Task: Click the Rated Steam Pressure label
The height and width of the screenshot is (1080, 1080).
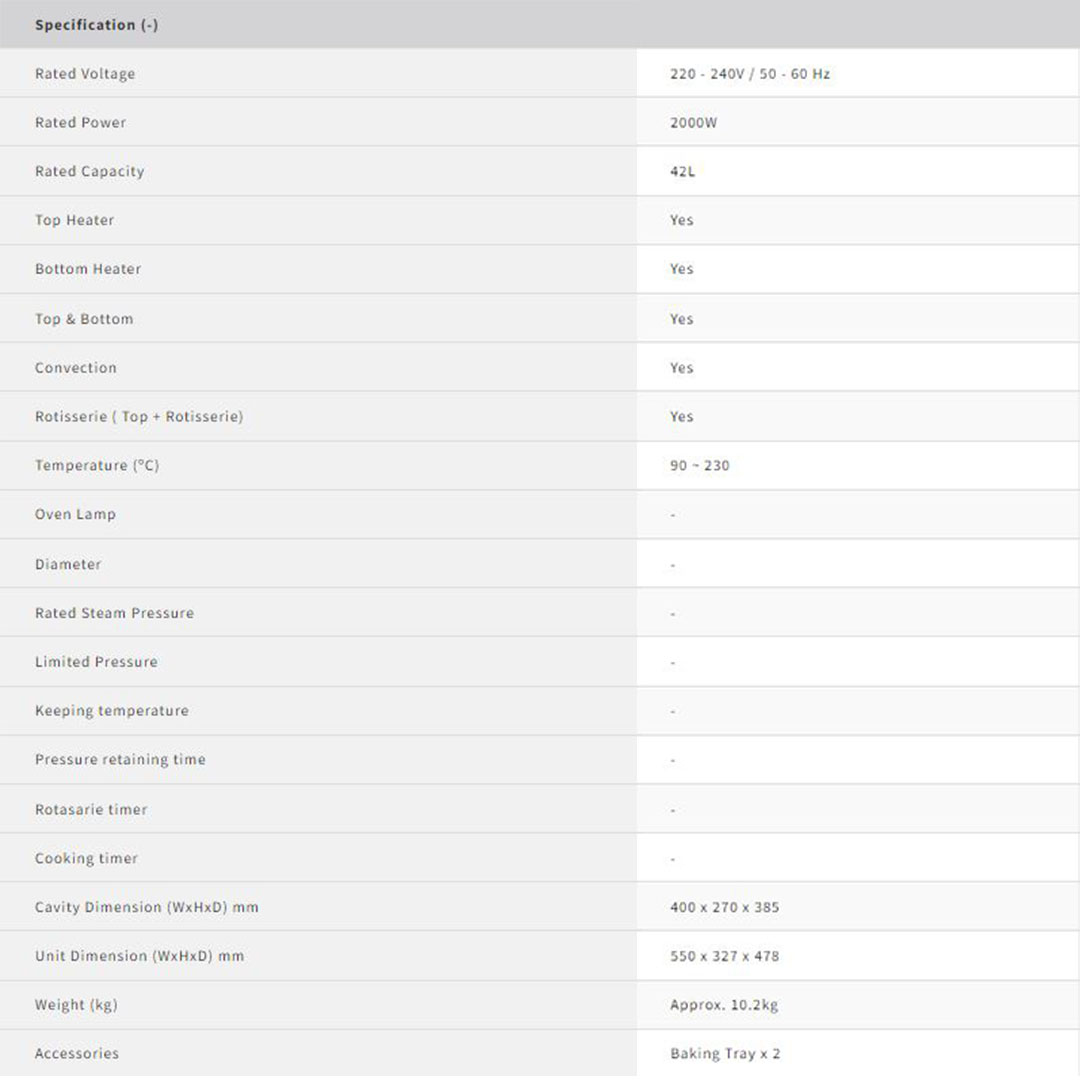Action: coord(114,613)
